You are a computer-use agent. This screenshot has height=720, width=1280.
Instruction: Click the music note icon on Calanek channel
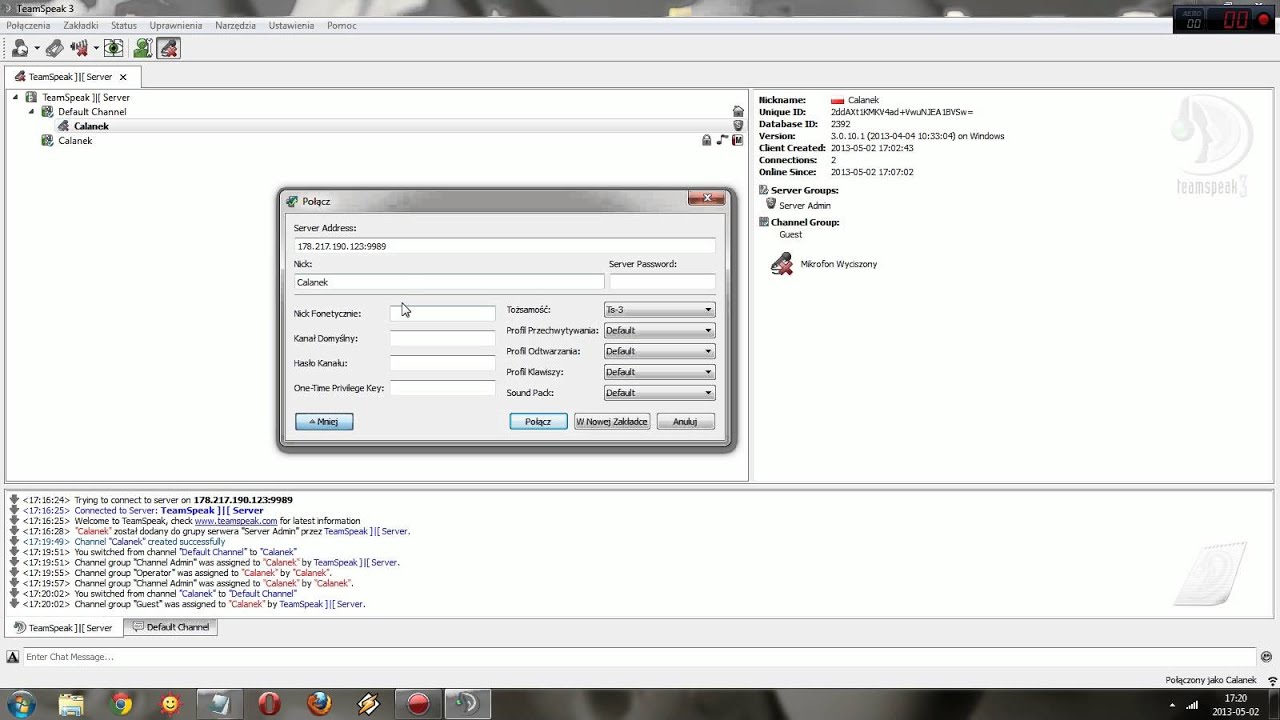722,141
